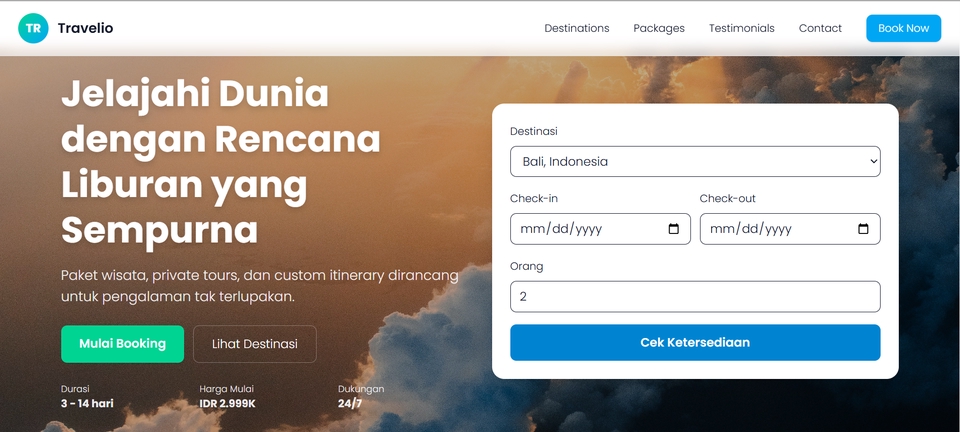Click the Travelio brand name
The width and height of the screenshot is (960, 432).
click(85, 28)
